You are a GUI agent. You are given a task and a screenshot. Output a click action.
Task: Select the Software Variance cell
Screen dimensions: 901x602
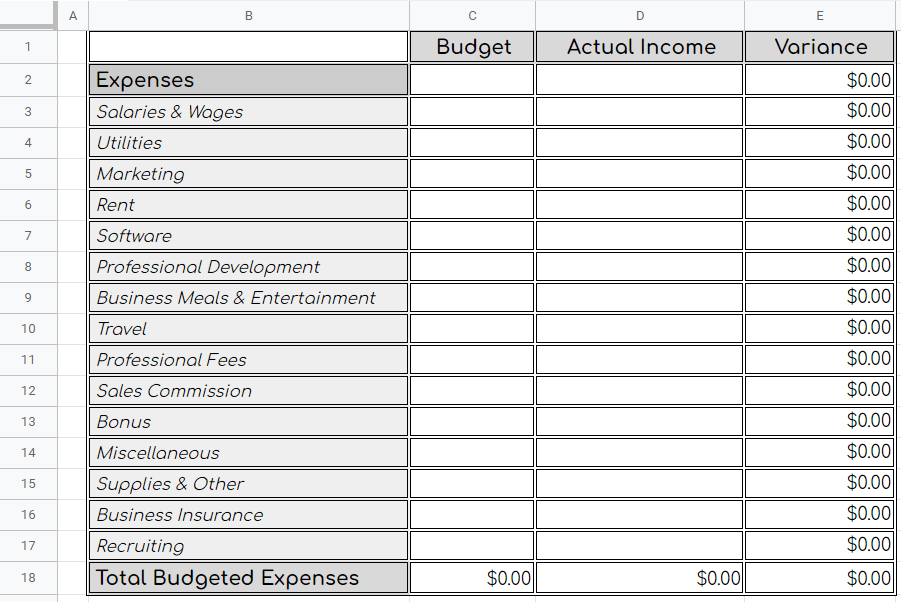pyautogui.click(x=820, y=235)
